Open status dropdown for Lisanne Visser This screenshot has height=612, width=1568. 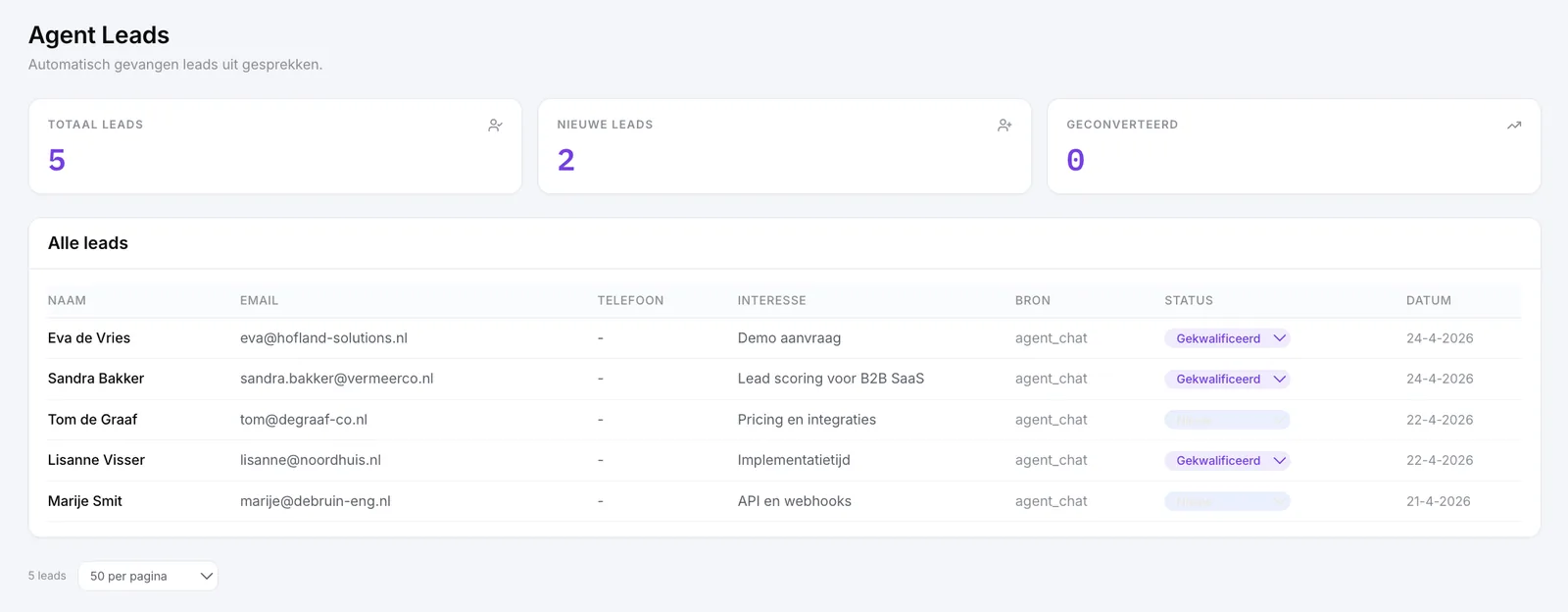(1227, 460)
